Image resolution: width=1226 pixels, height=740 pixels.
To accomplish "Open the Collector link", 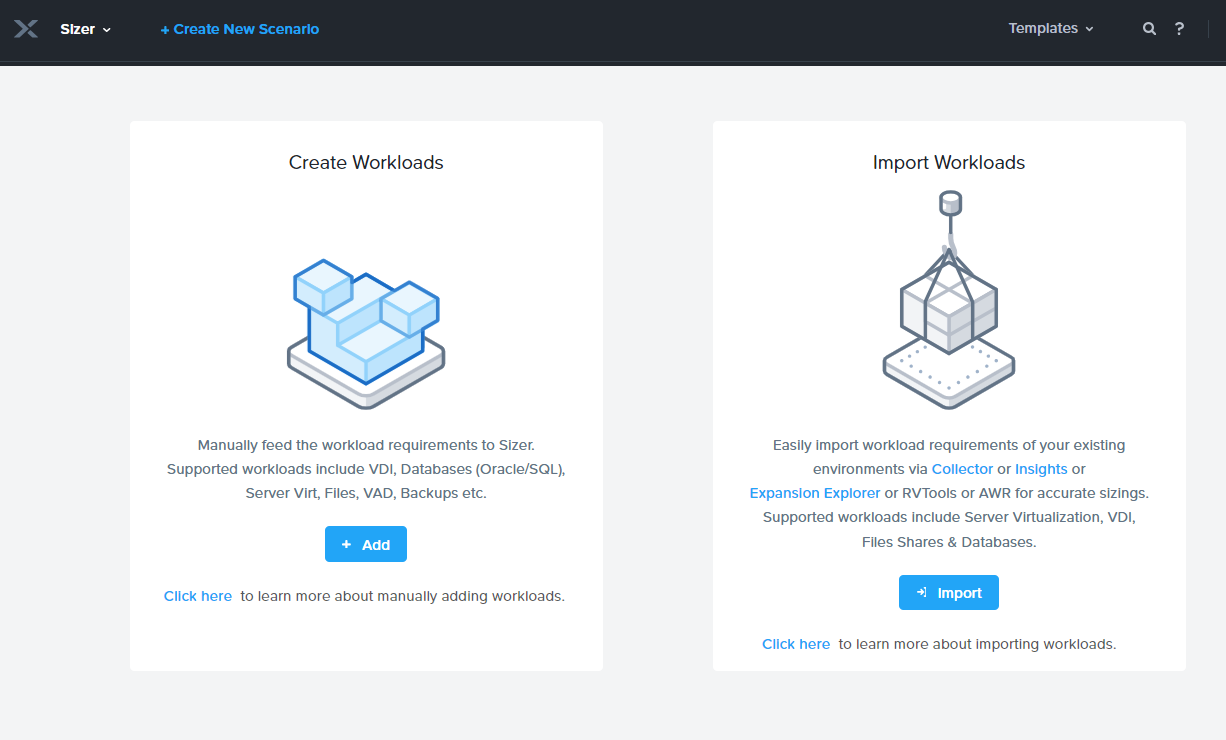I will pos(962,468).
